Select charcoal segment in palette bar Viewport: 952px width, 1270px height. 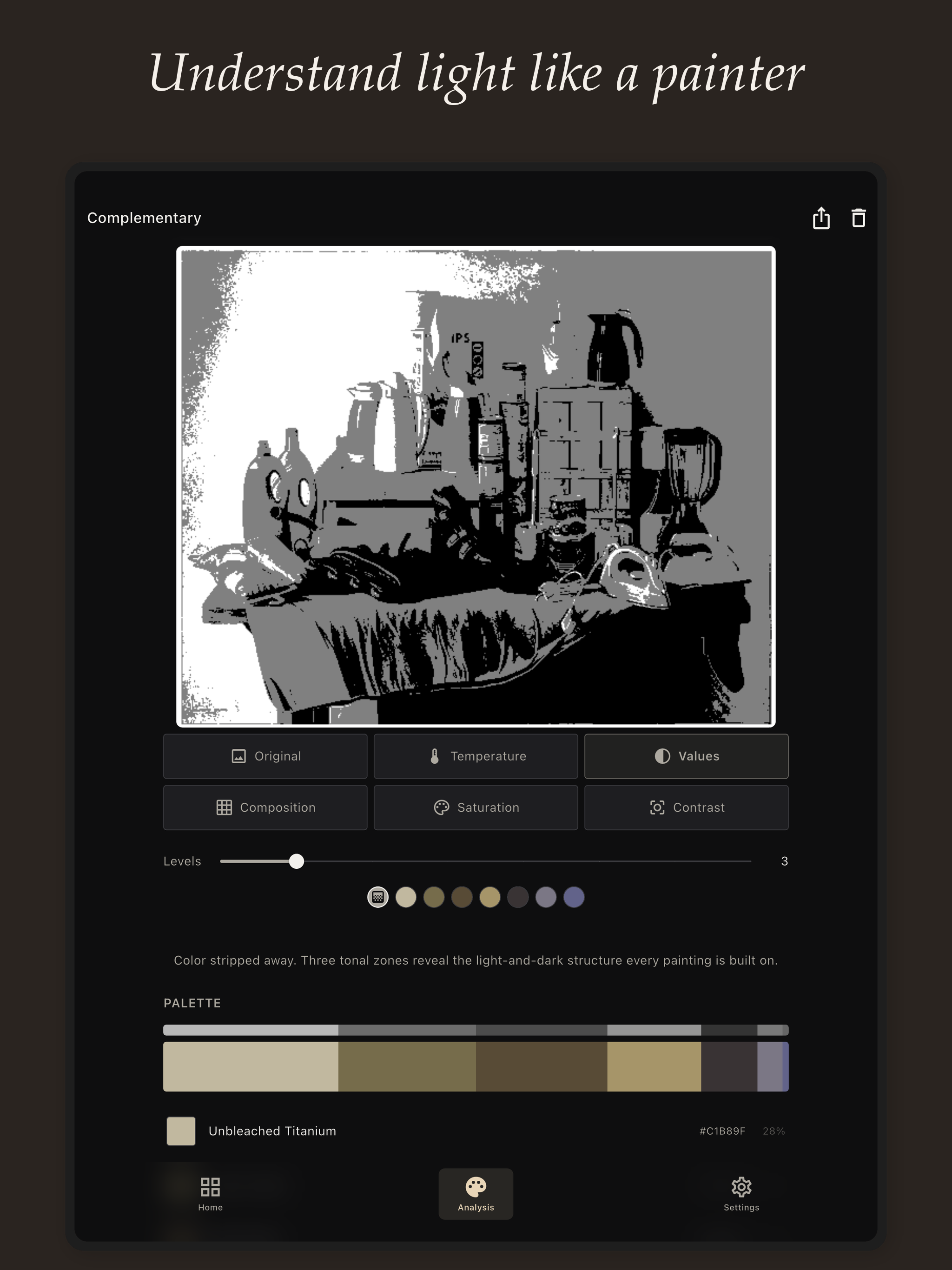[729, 1067]
